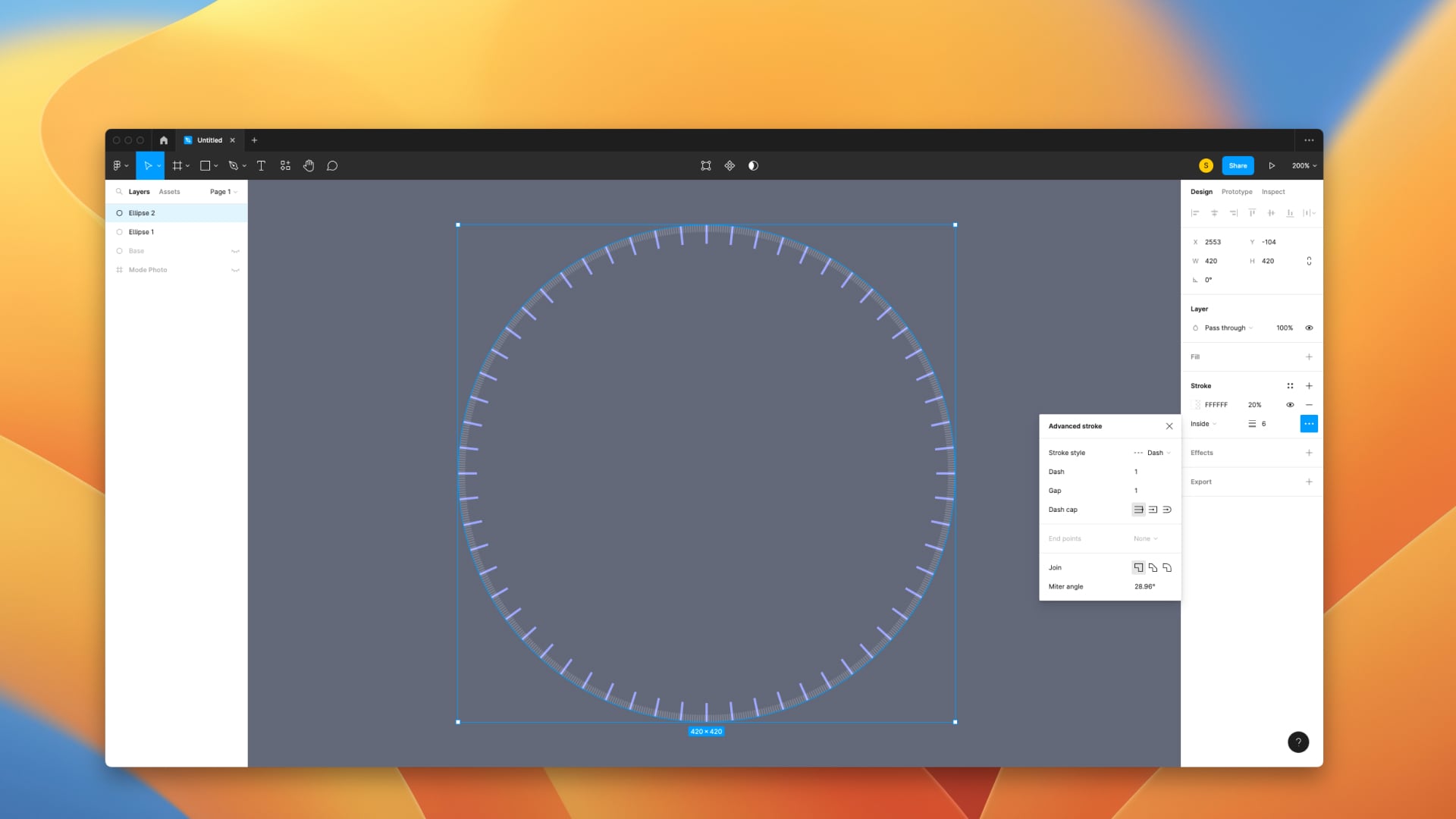Select the Comment tool
Screen dimensions: 1456x819
tap(333, 165)
